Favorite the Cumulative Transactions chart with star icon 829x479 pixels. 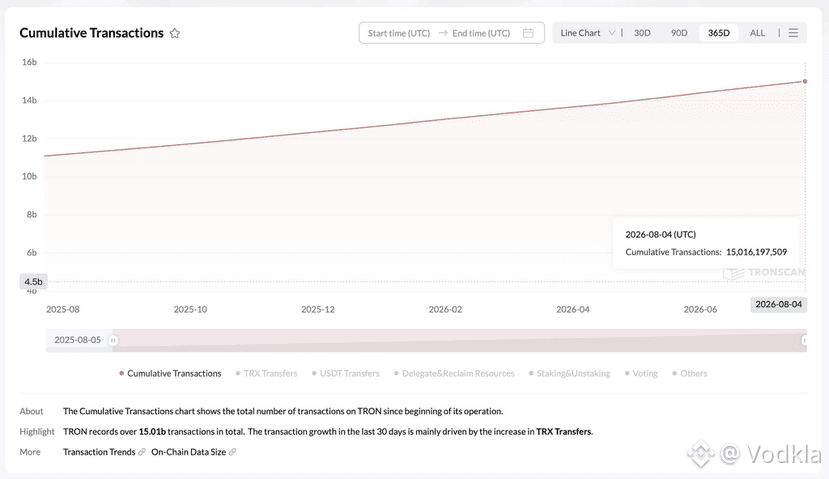click(x=175, y=33)
